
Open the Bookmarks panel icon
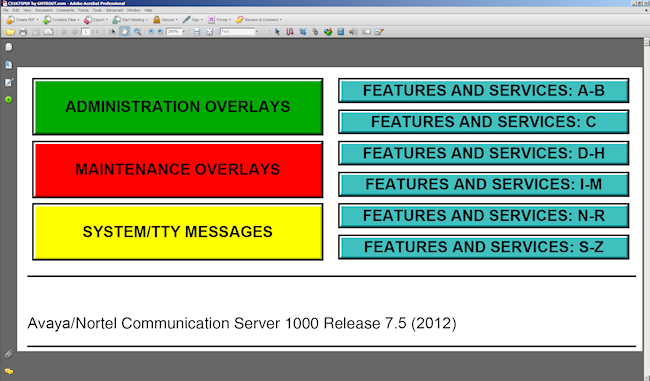[x=9, y=65]
